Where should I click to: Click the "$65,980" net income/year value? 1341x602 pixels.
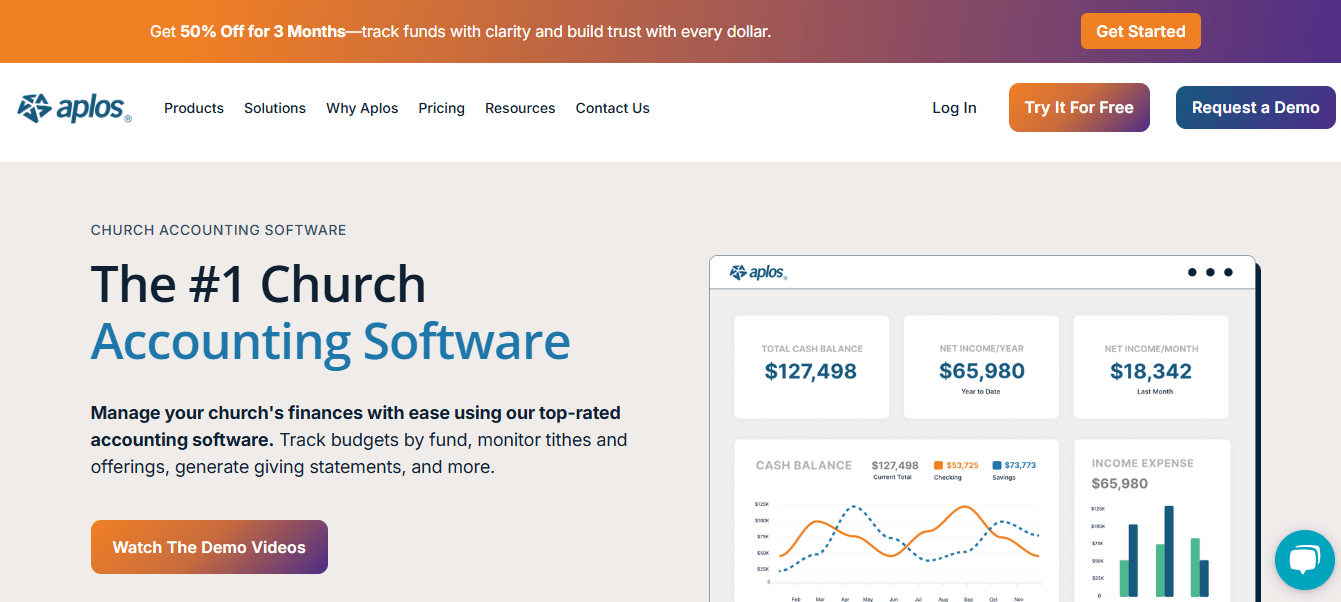click(982, 372)
